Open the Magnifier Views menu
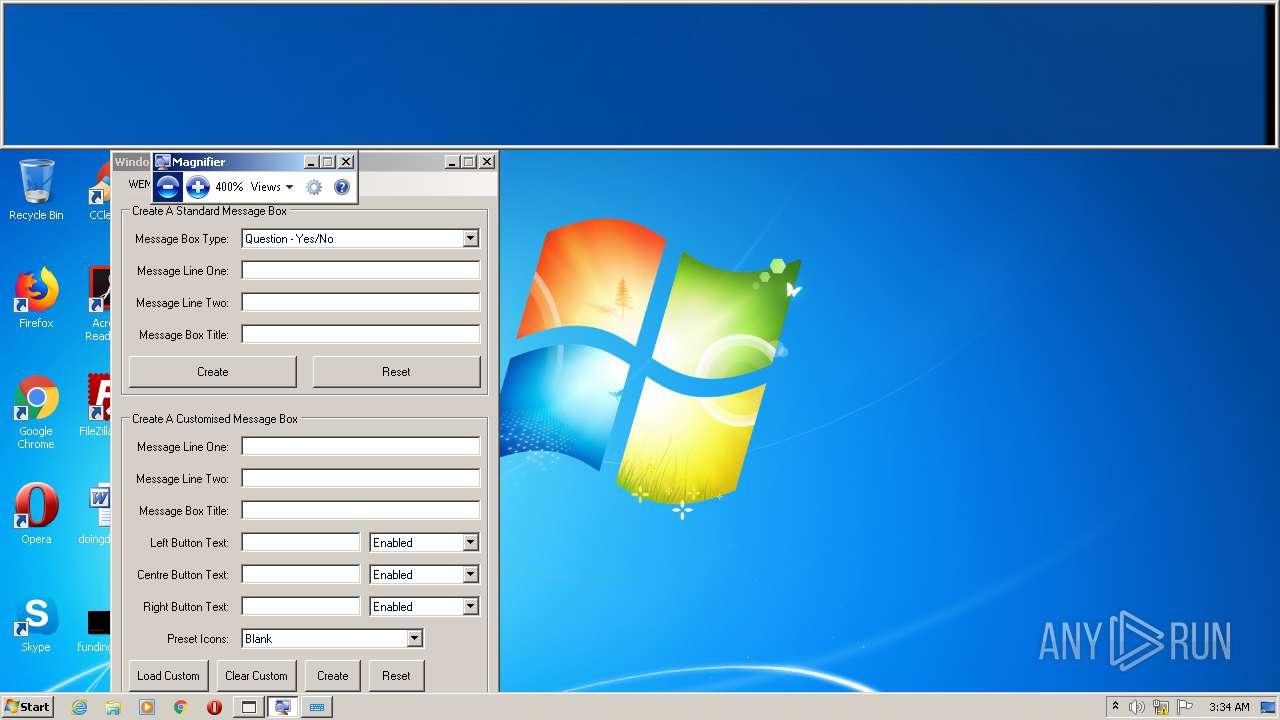This screenshot has height=720, width=1280. pos(272,187)
